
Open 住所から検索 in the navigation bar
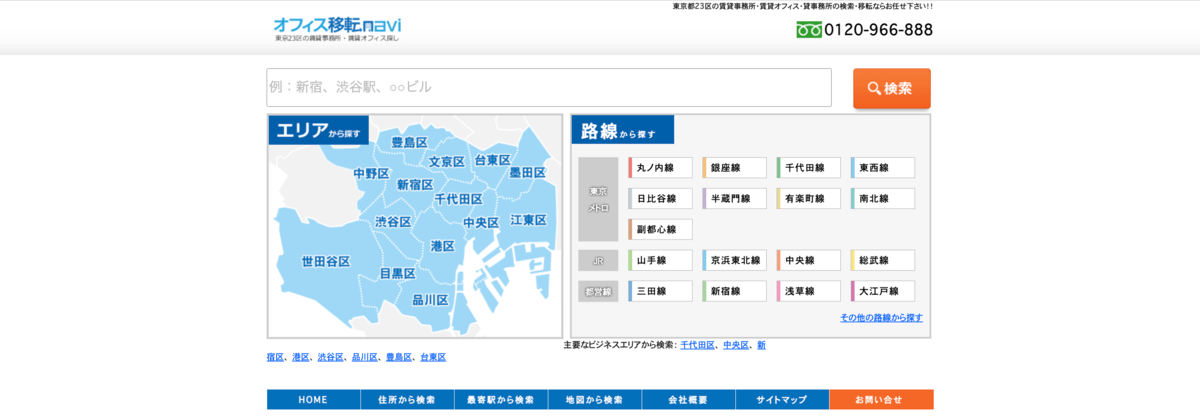(407, 400)
